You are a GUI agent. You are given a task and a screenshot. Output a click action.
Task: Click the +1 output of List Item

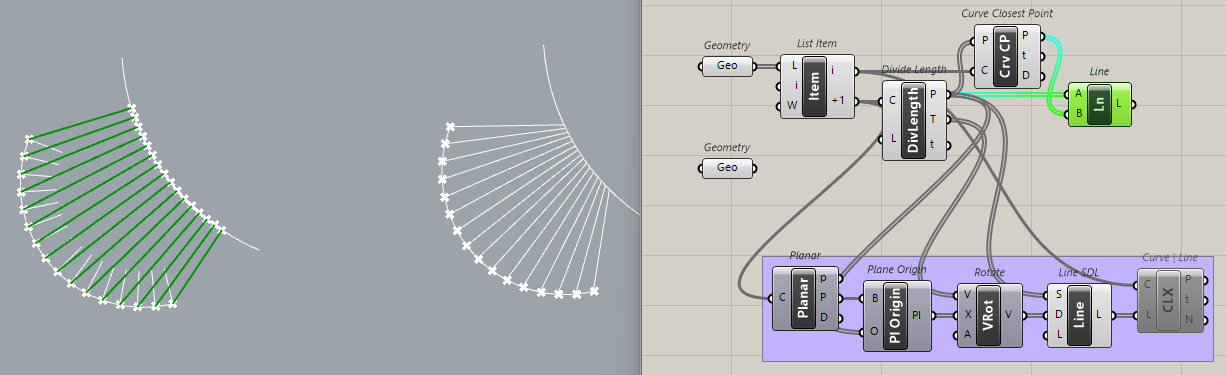coord(838,100)
